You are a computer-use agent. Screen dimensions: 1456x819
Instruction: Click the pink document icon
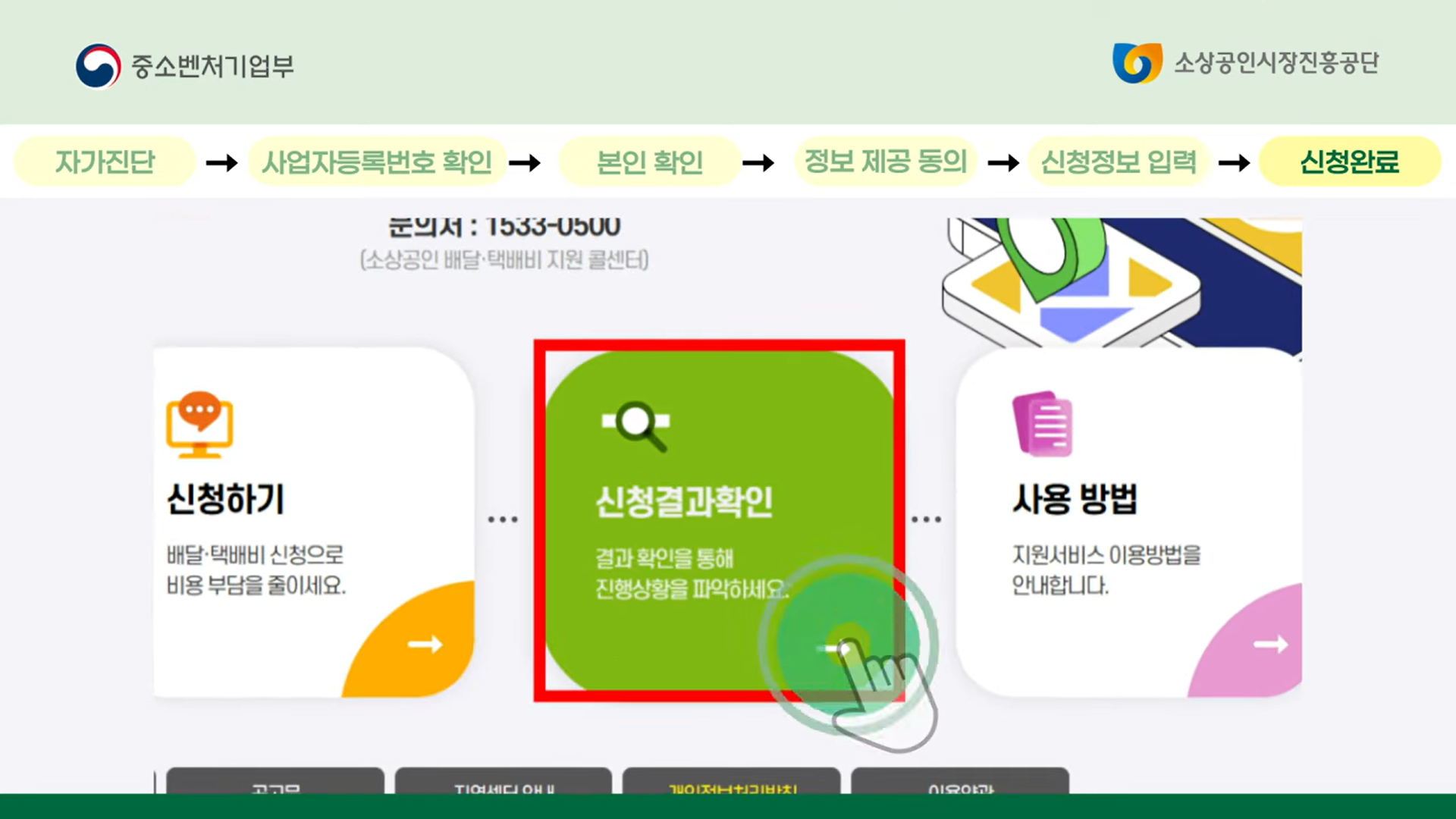click(1043, 424)
